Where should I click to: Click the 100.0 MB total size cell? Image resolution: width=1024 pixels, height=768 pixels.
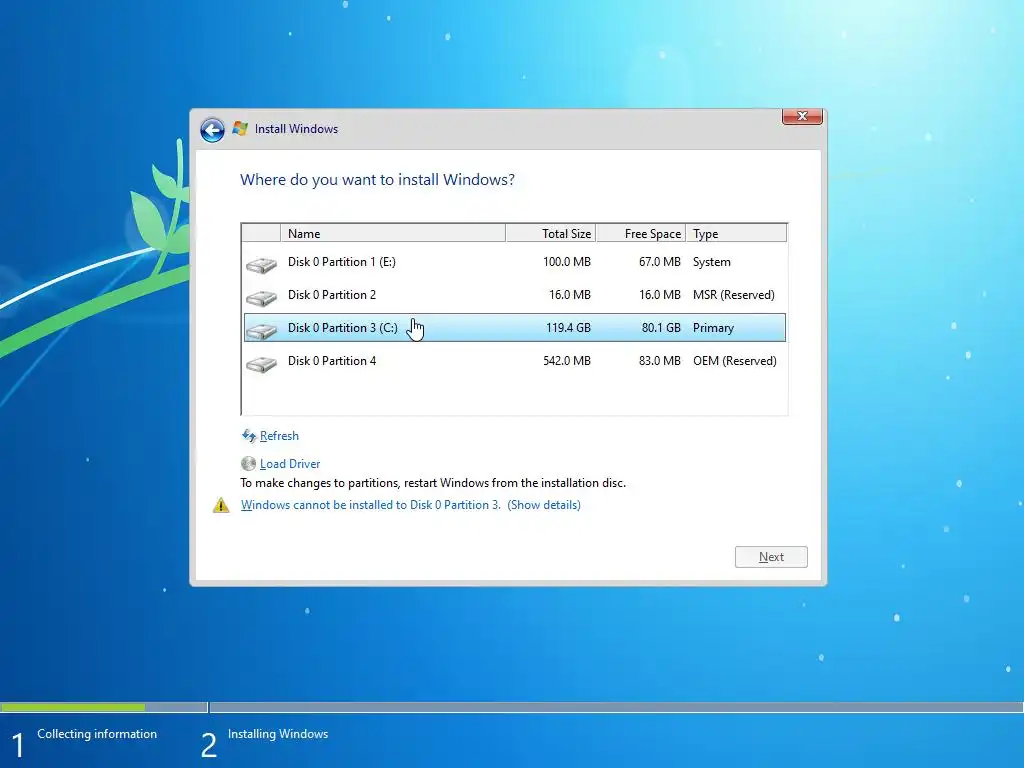click(x=567, y=262)
